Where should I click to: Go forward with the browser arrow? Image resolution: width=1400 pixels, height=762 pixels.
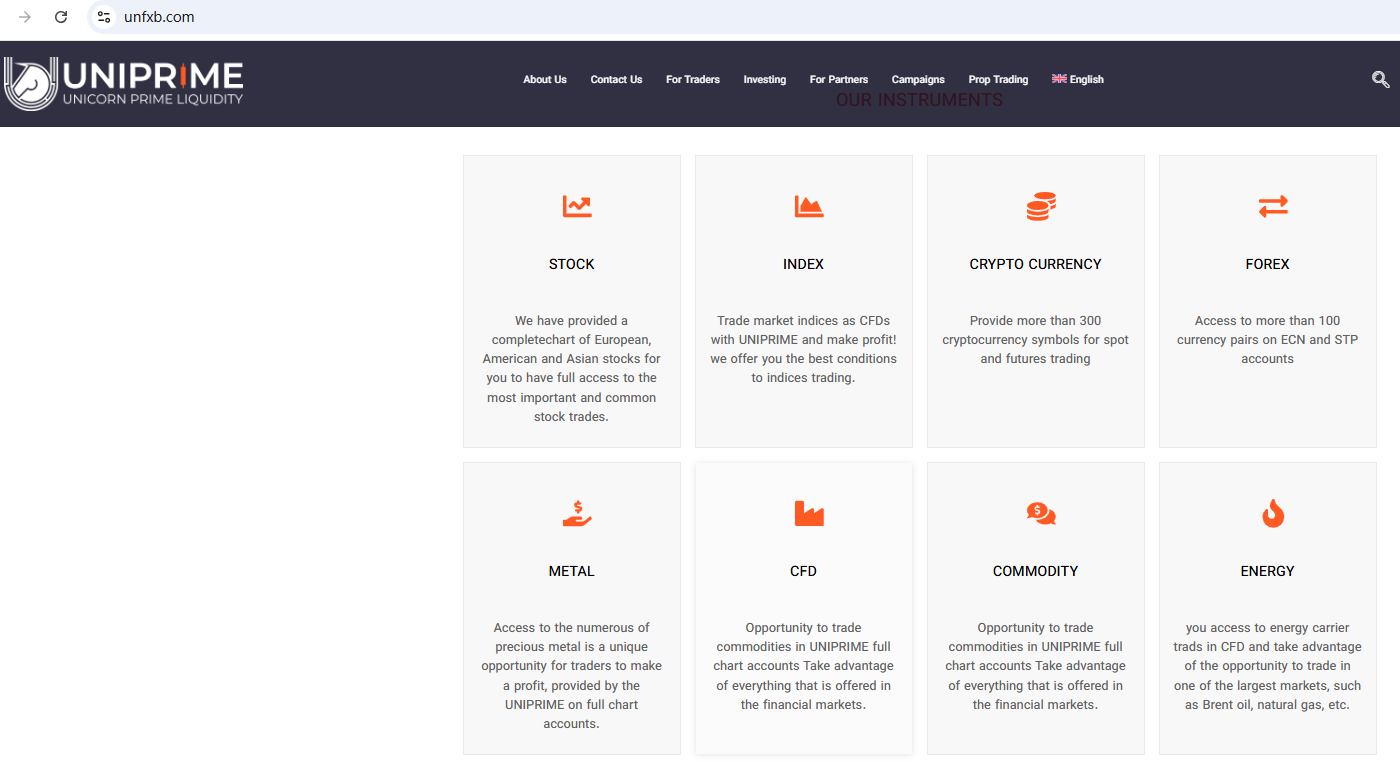25,17
